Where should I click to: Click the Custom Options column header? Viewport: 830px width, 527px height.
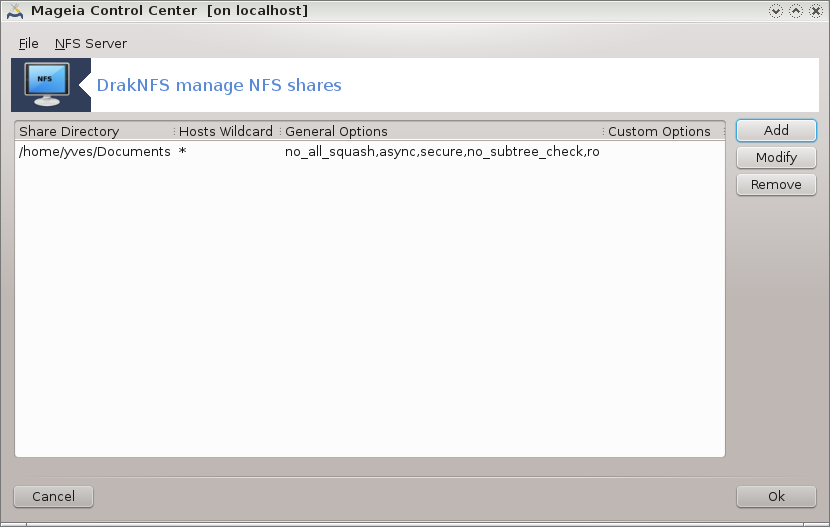(660, 131)
